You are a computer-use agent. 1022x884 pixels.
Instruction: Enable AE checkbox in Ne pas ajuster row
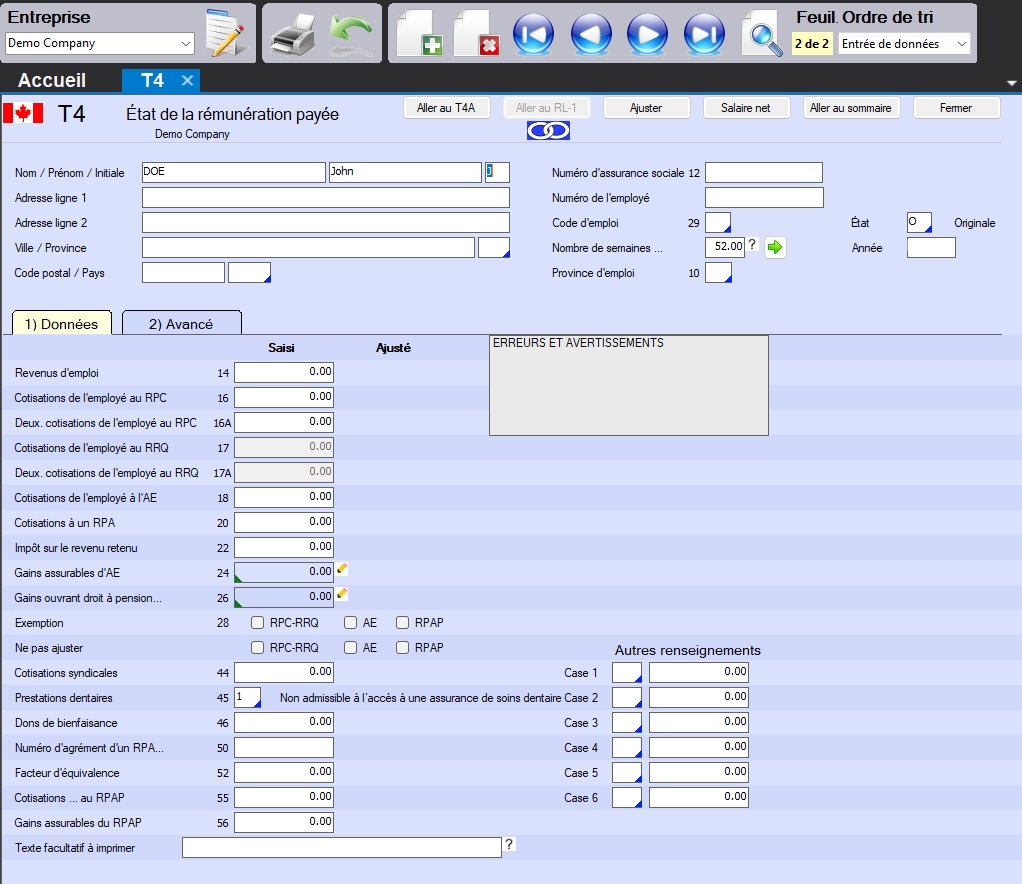pos(350,648)
